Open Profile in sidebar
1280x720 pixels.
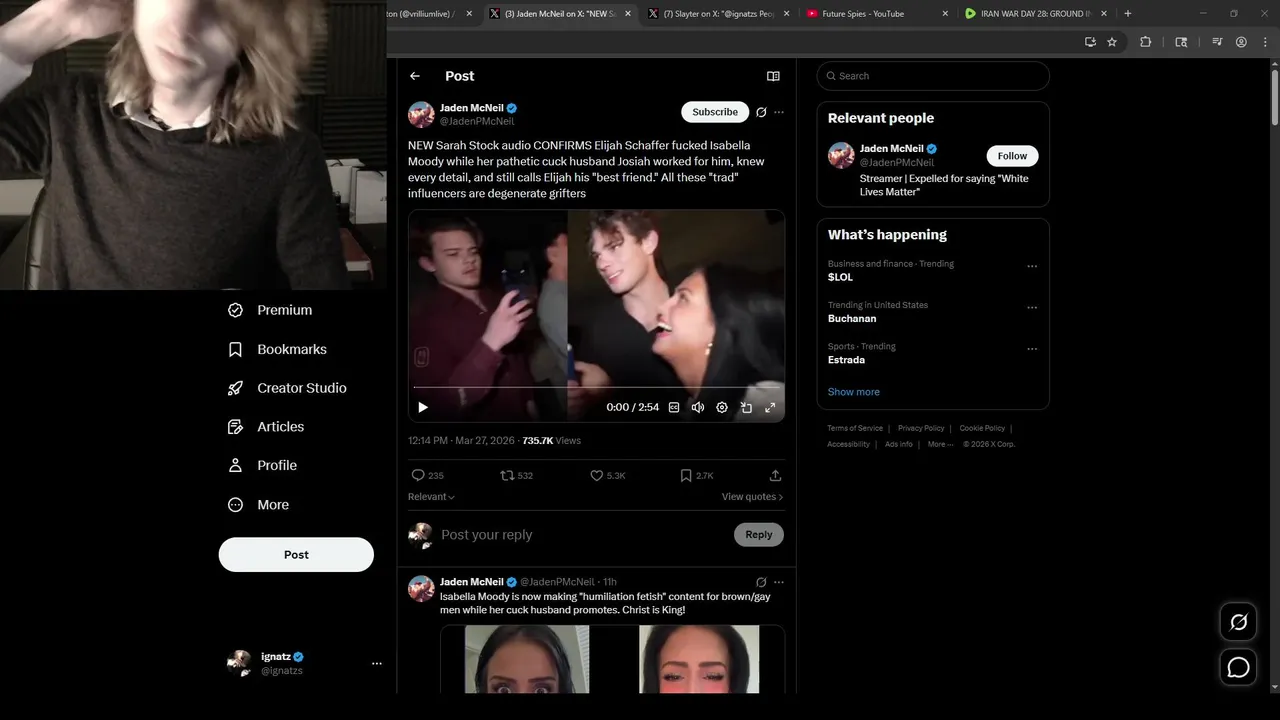click(262, 465)
